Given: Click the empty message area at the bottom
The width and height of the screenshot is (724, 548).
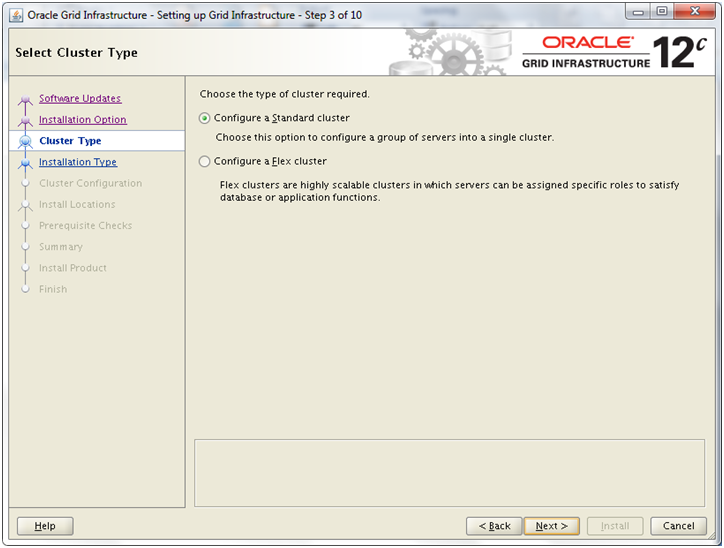Looking at the screenshot, I should coord(449,473).
